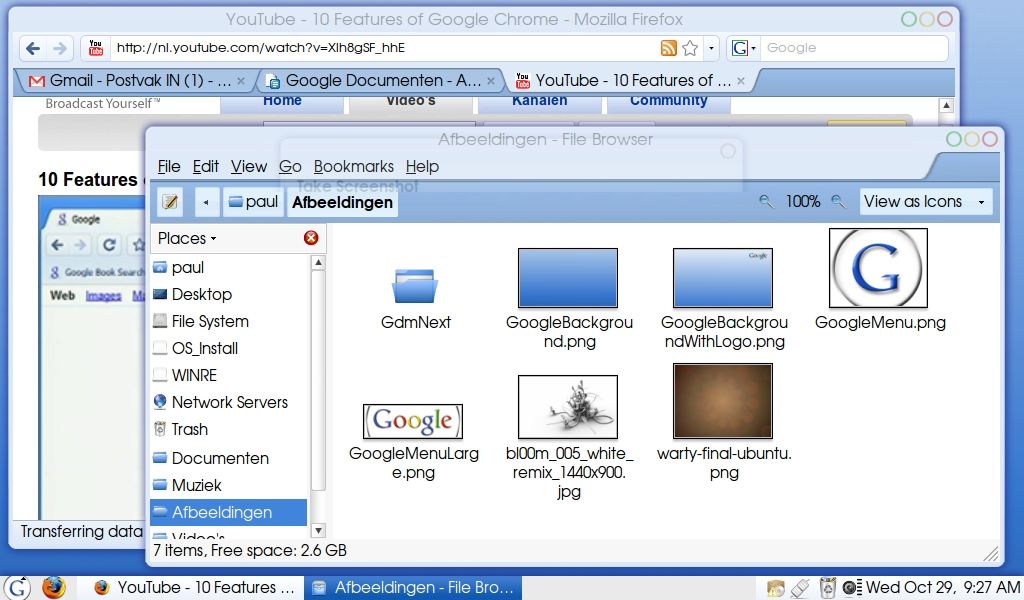Screen dimensions: 1024x600
Task: Bookmark page with the star icon
Action: 690,48
